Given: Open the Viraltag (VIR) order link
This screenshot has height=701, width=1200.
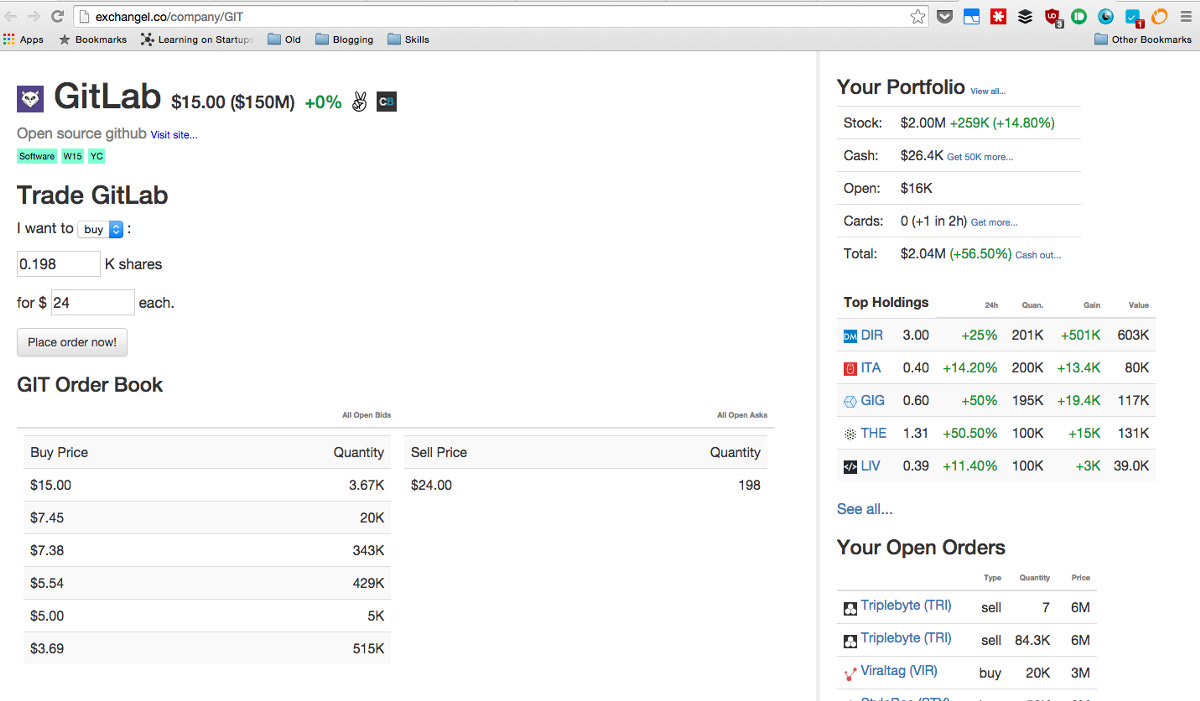Looking at the screenshot, I should point(899,670).
